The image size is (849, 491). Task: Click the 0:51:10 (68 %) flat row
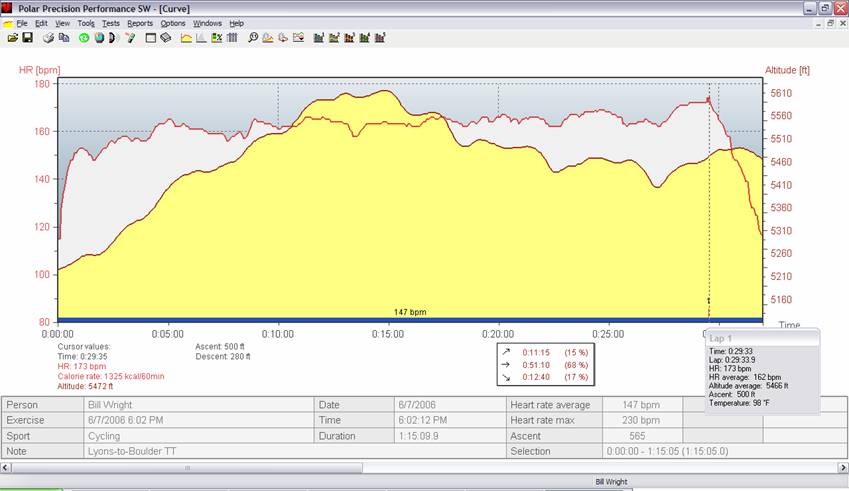546,365
